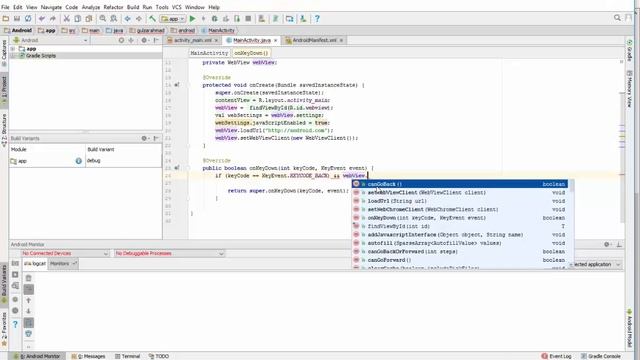Open the app run configuration dropdown

click(173, 19)
